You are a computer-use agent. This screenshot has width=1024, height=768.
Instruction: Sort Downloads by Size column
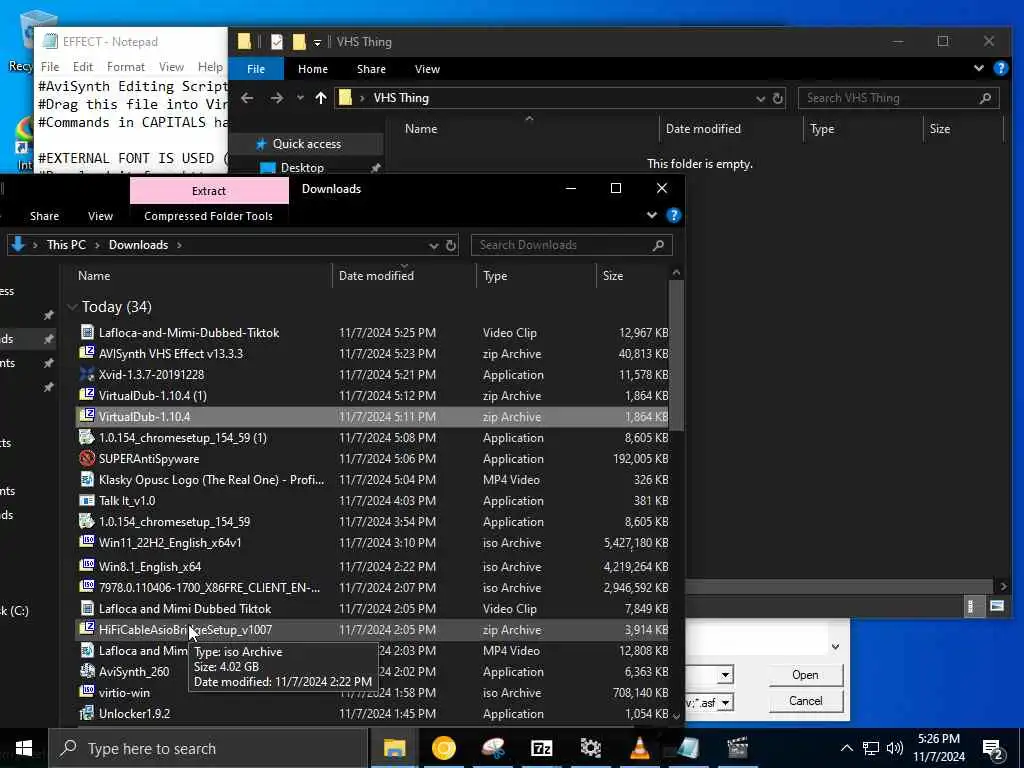[x=633, y=276]
